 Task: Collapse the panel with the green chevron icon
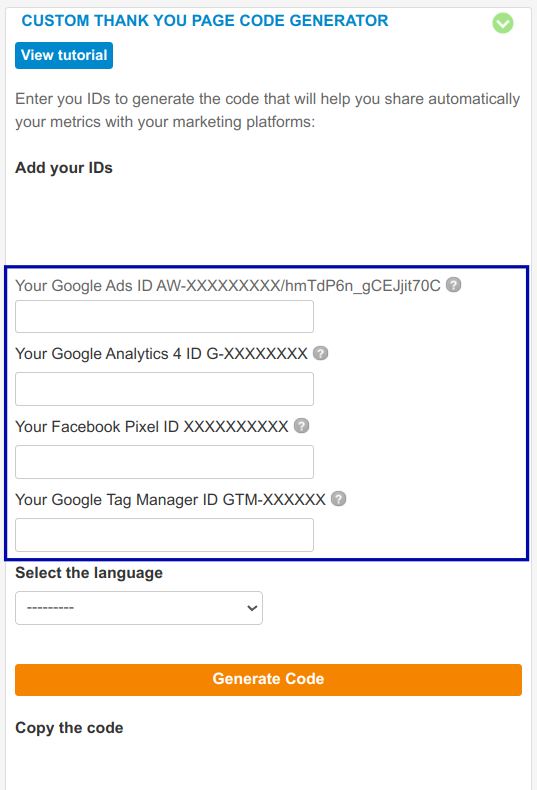[503, 23]
